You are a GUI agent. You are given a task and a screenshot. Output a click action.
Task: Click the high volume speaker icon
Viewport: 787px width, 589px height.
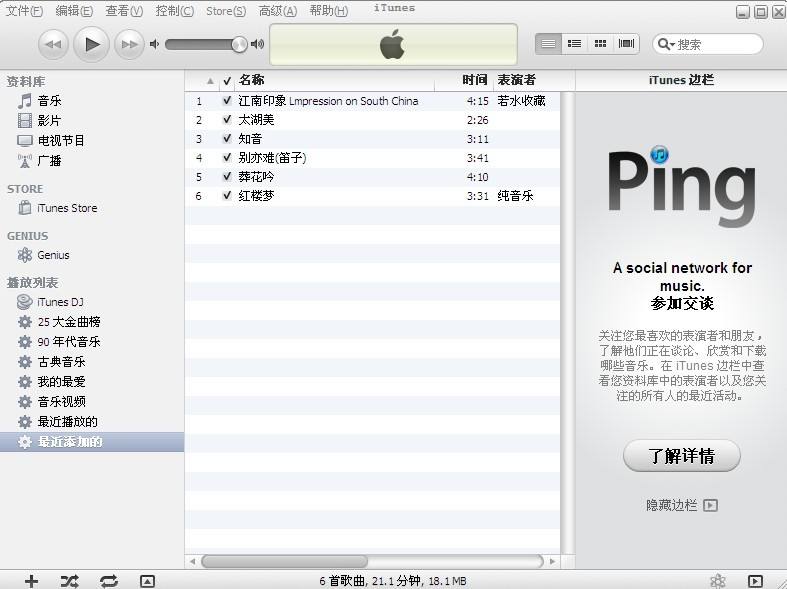coord(257,44)
